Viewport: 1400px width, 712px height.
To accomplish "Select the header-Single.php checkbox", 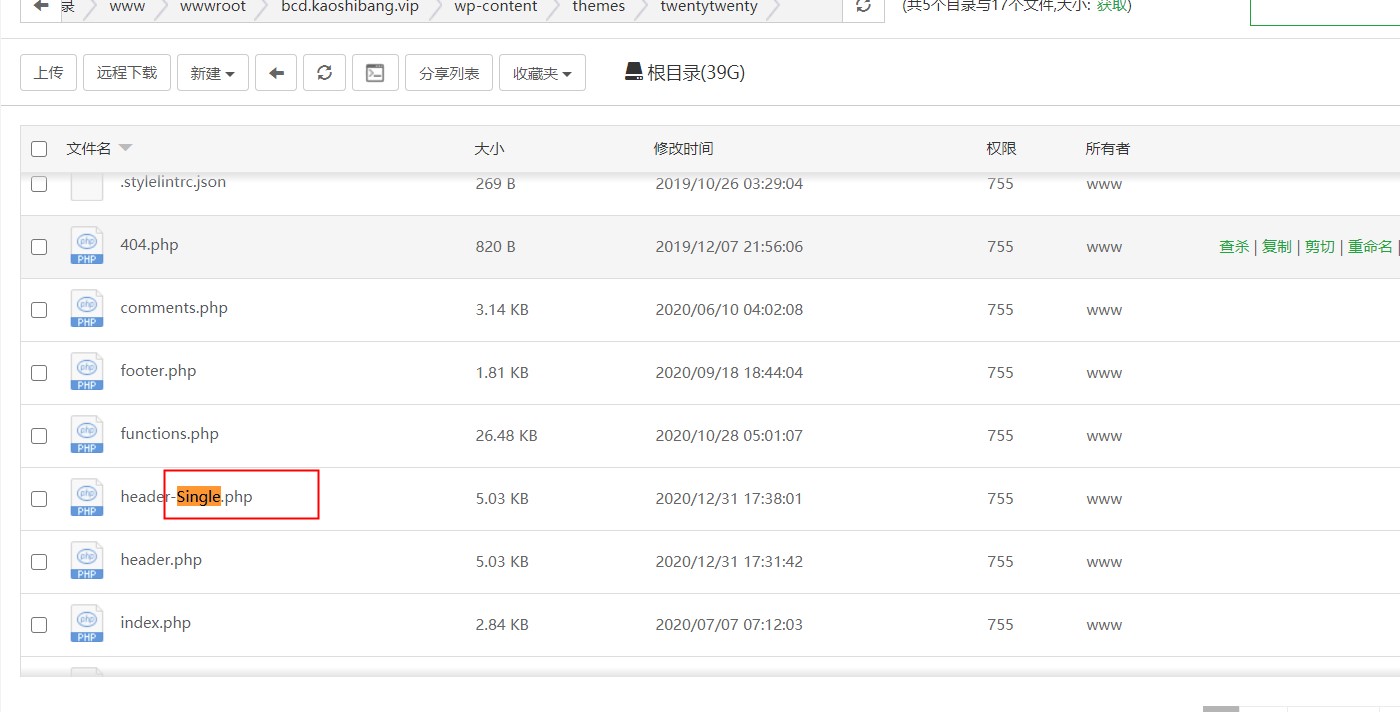I will 39,499.
